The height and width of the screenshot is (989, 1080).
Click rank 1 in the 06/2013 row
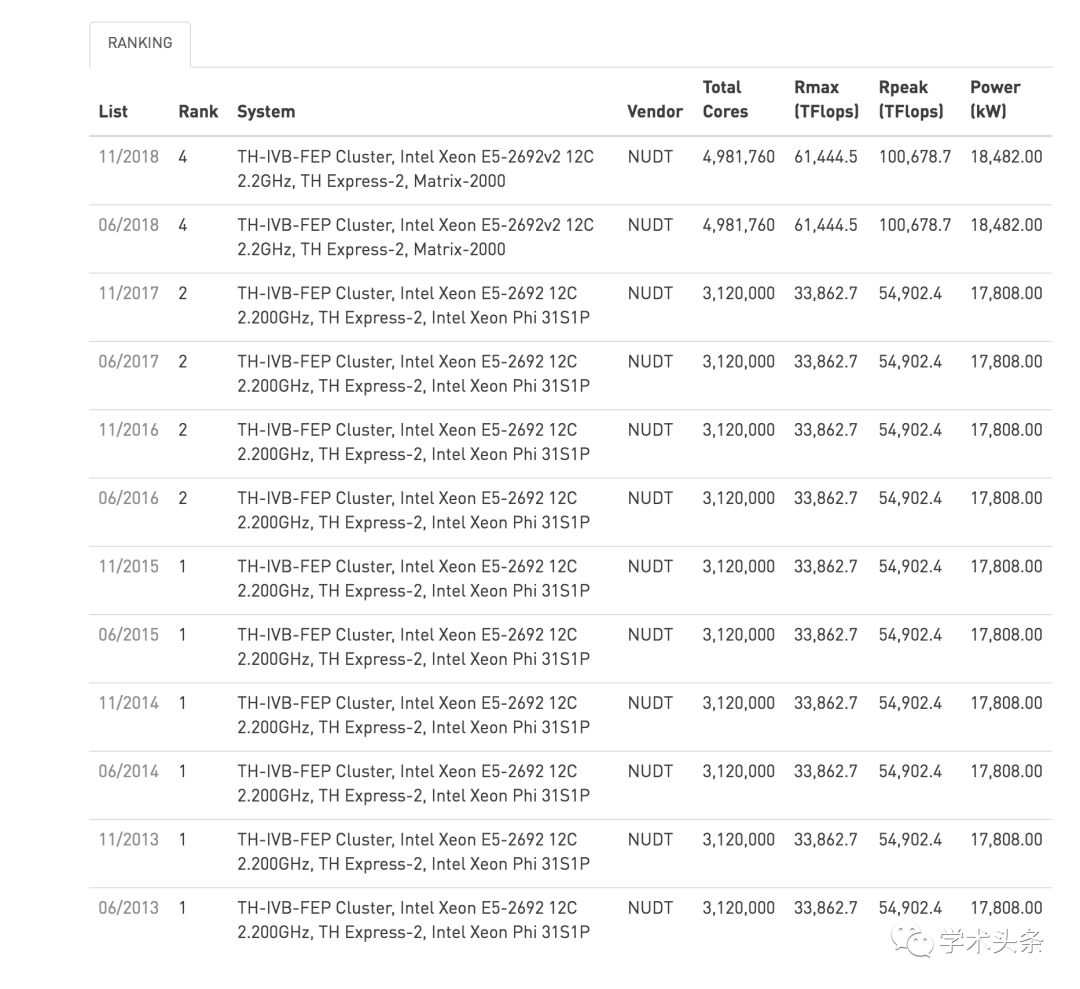[x=183, y=907]
